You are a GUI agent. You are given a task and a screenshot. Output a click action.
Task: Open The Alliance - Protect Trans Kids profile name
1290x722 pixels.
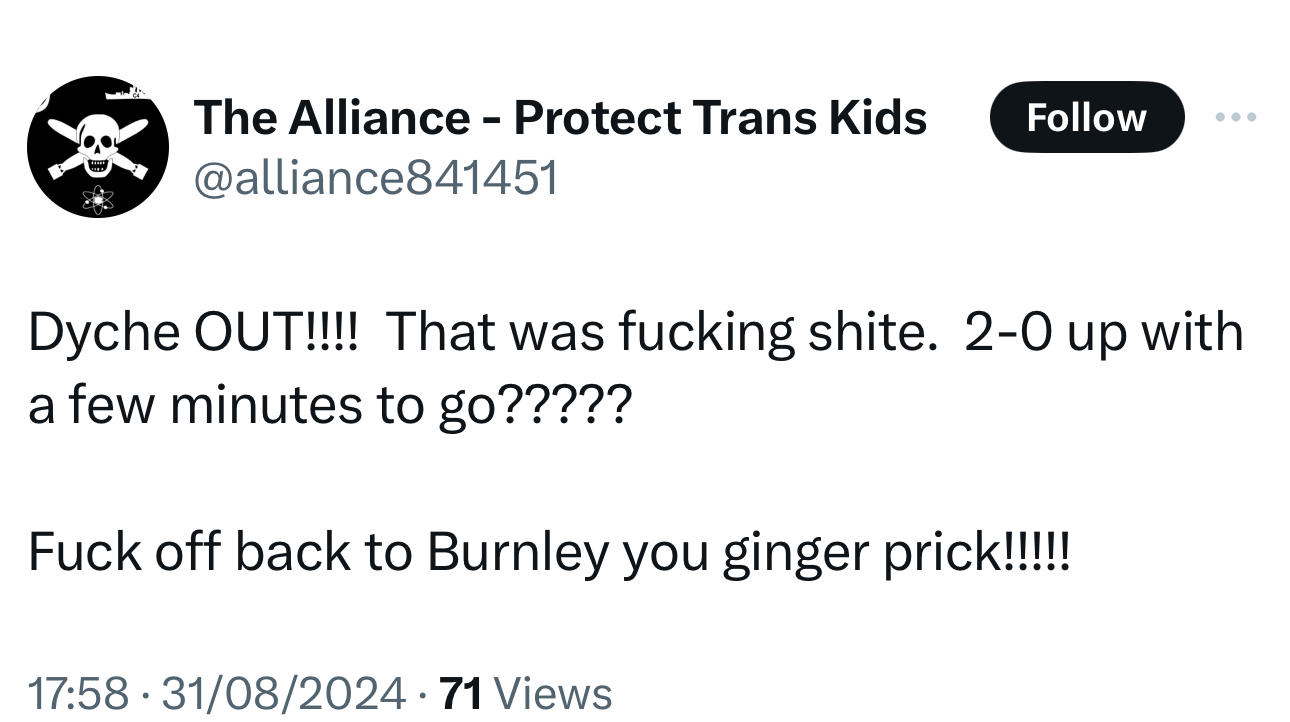[x=560, y=118]
